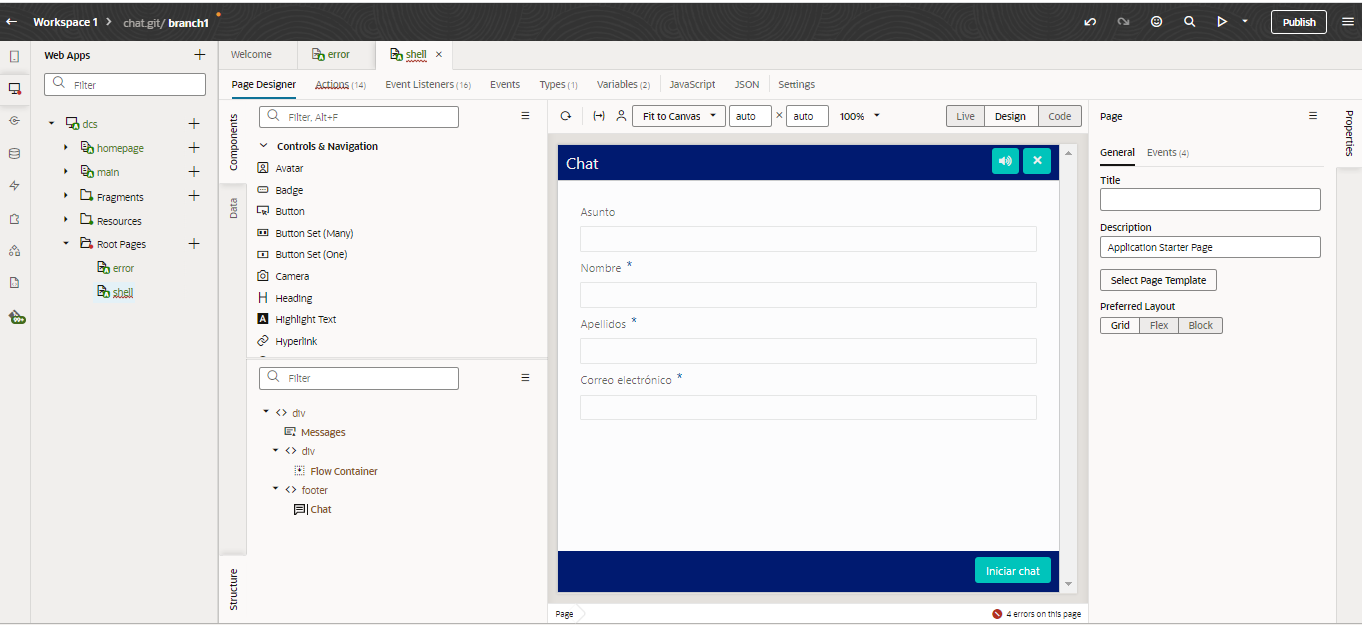Switch canvas to Code mode
This screenshot has width=1362, height=625.
tap(1060, 116)
